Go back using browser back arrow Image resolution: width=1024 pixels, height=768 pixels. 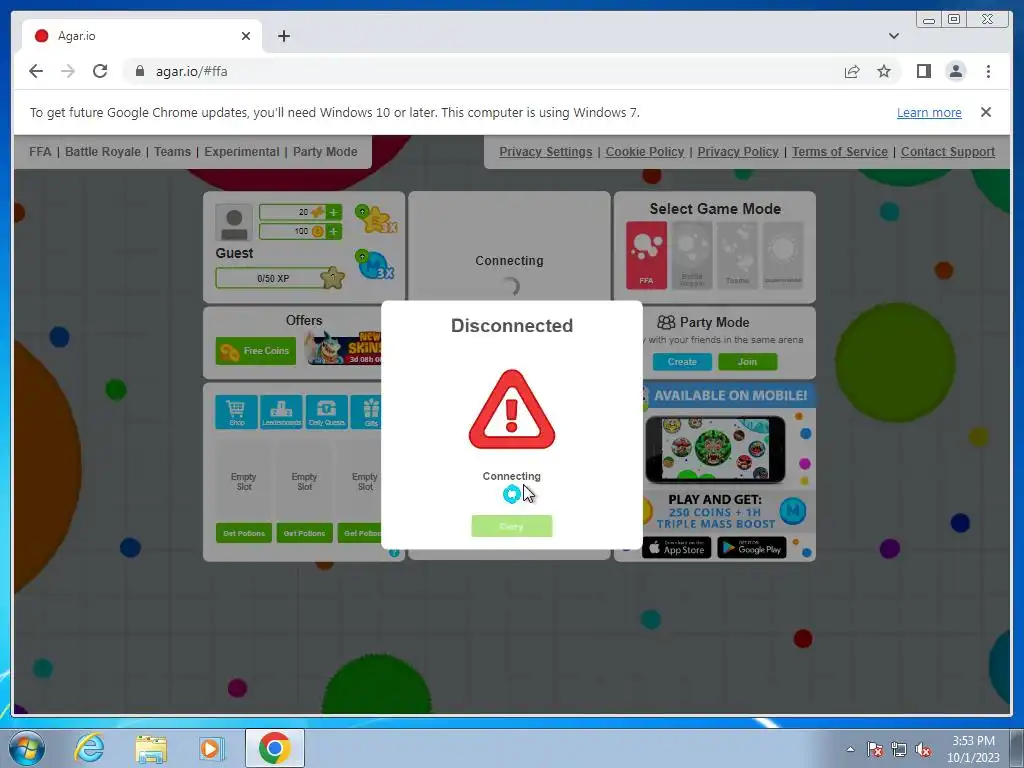click(36, 71)
